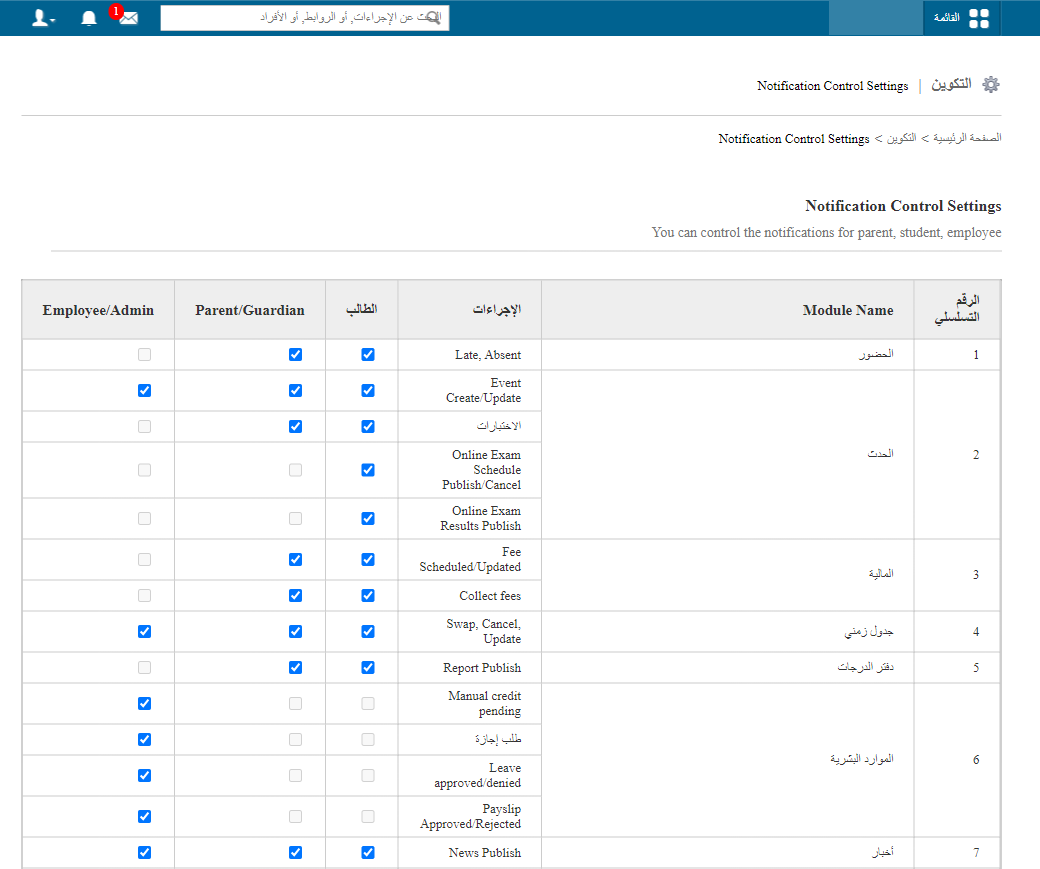
Task: Click the search magnifier icon
Action: pos(431,17)
